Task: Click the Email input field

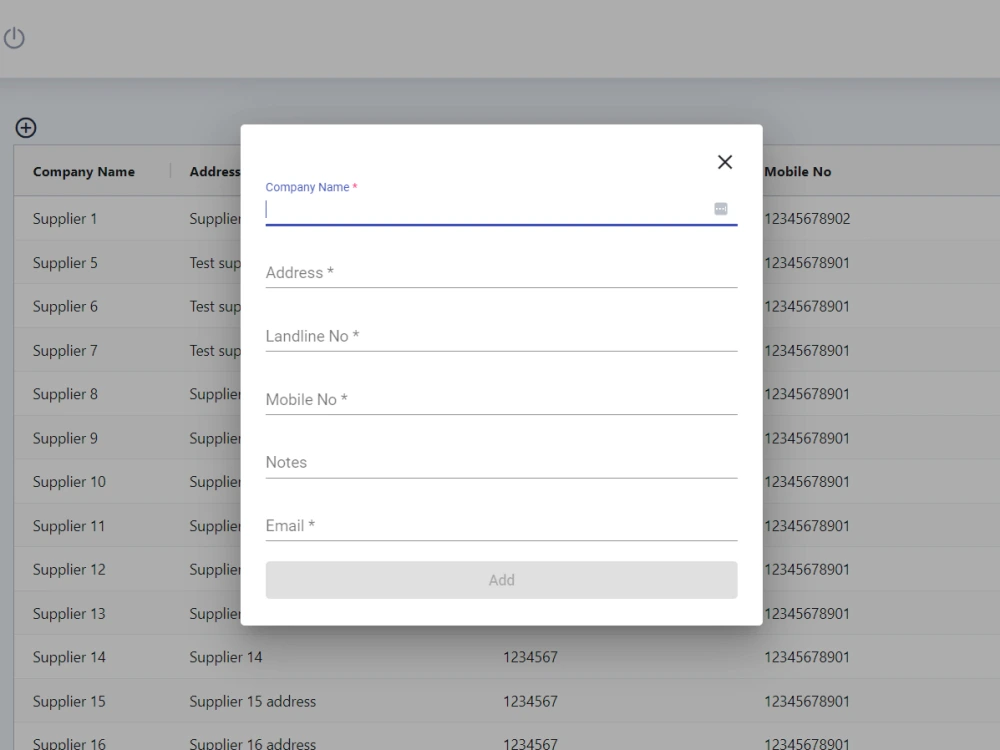Action: point(501,526)
